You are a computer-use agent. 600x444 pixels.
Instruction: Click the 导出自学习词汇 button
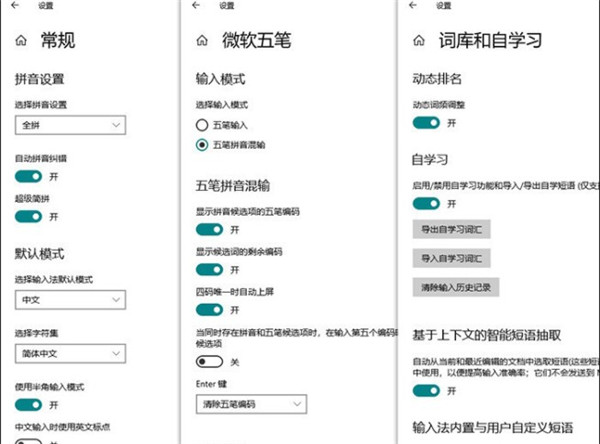tap(451, 230)
